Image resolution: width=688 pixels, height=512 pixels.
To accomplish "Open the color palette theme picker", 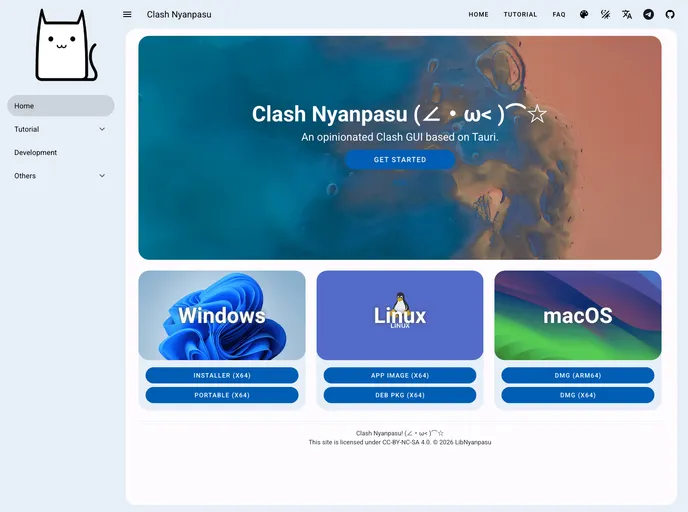I will click(584, 14).
